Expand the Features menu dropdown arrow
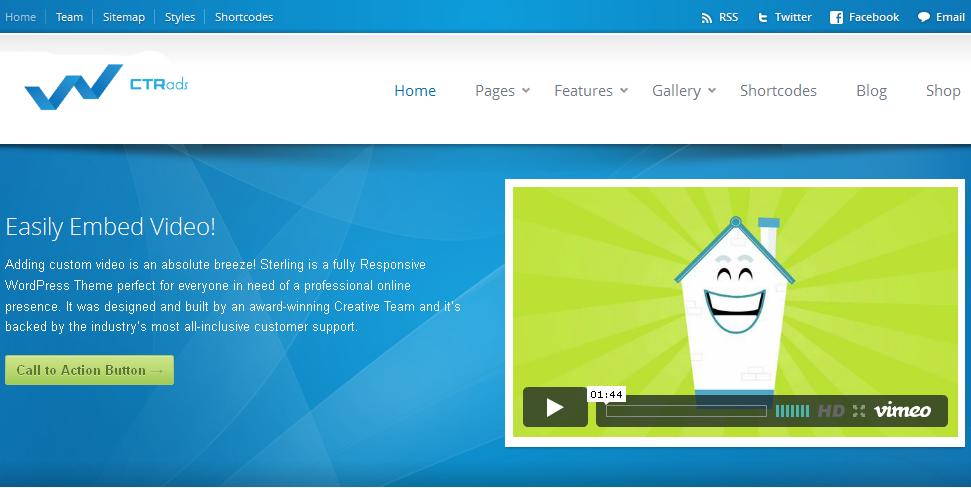The height and width of the screenshot is (488, 971). [x=624, y=90]
